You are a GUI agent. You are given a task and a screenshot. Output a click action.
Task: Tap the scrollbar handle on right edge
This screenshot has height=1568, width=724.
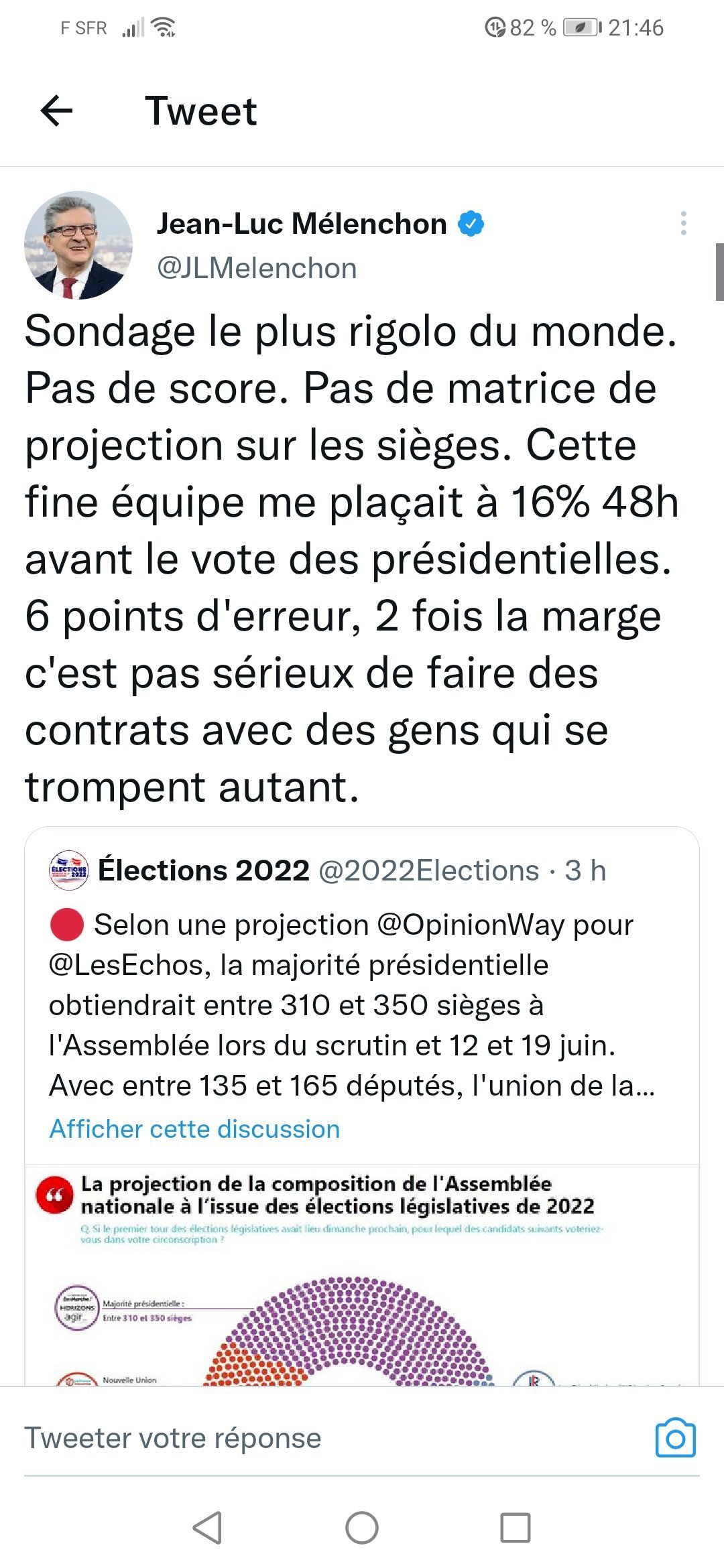[719, 271]
